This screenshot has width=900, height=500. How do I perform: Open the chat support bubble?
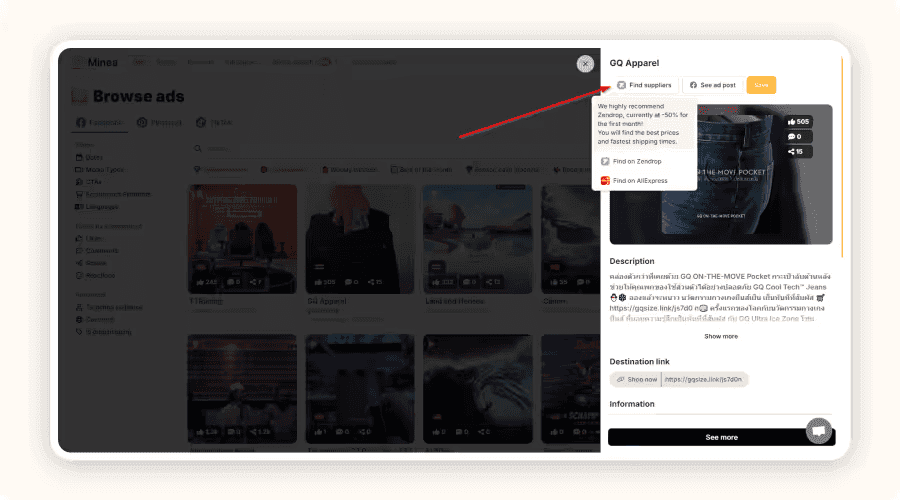(818, 431)
